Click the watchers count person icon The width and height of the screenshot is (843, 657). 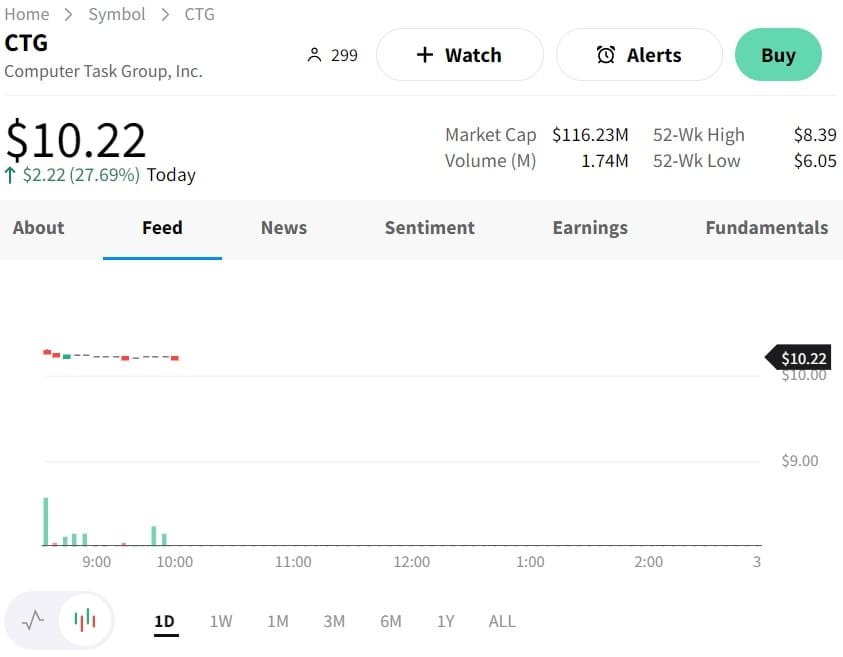pyautogui.click(x=314, y=55)
